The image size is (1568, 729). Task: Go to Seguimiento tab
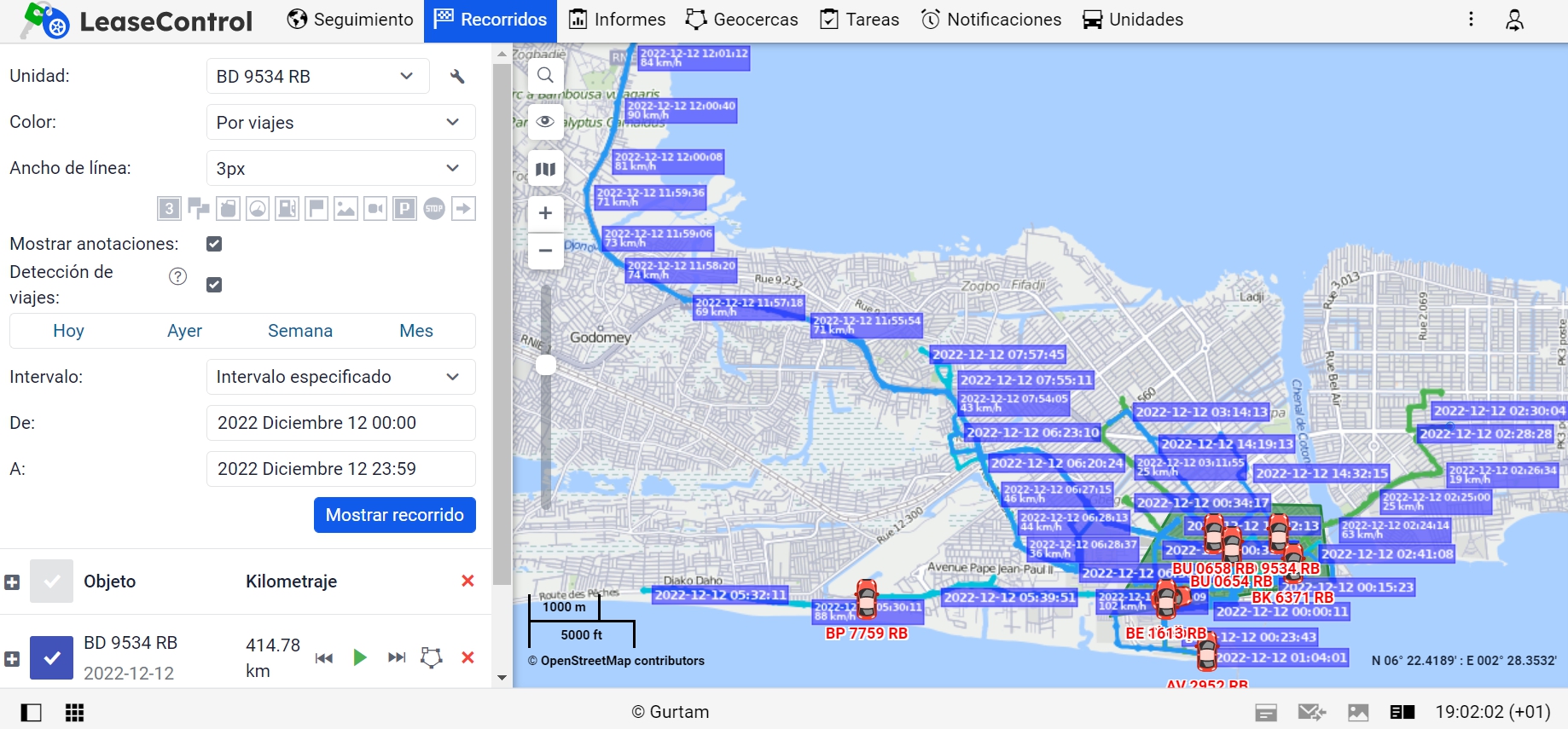point(350,20)
